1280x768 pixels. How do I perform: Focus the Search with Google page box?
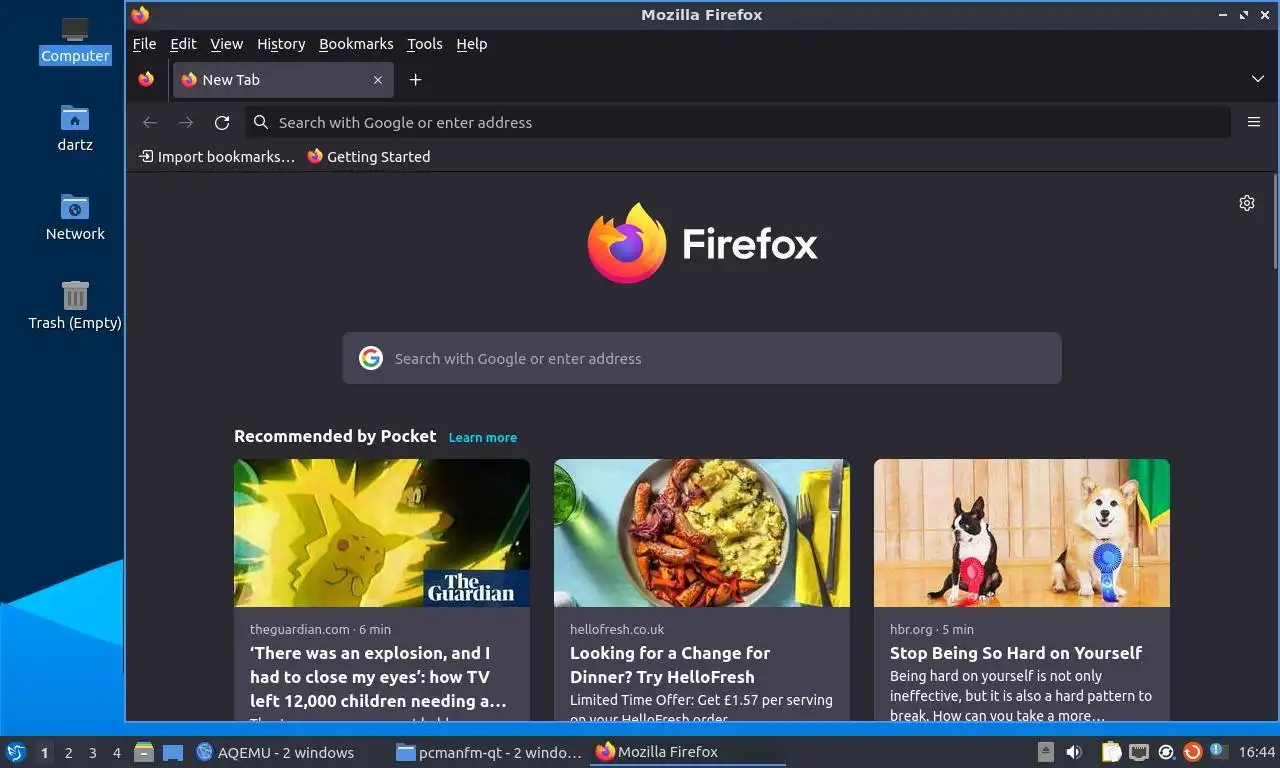pyautogui.click(x=702, y=358)
